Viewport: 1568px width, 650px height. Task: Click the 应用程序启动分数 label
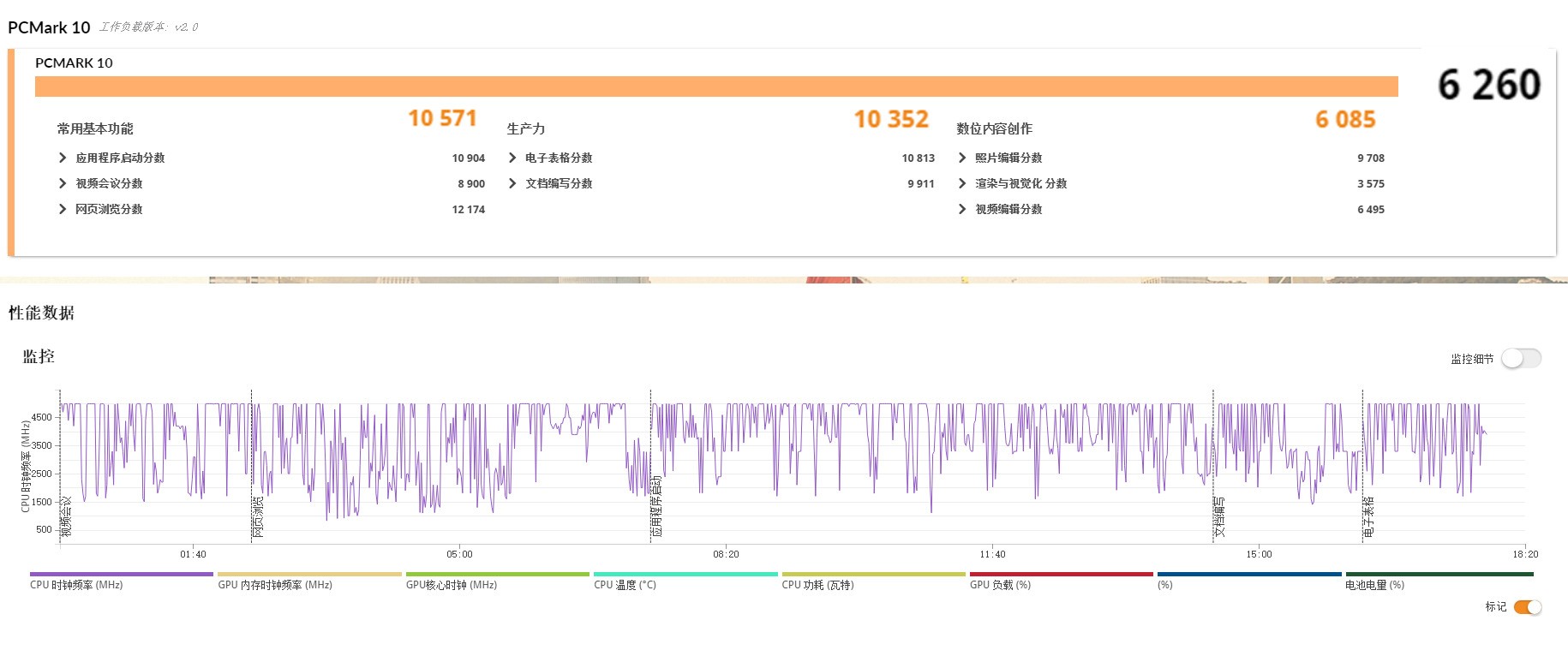click(x=120, y=158)
